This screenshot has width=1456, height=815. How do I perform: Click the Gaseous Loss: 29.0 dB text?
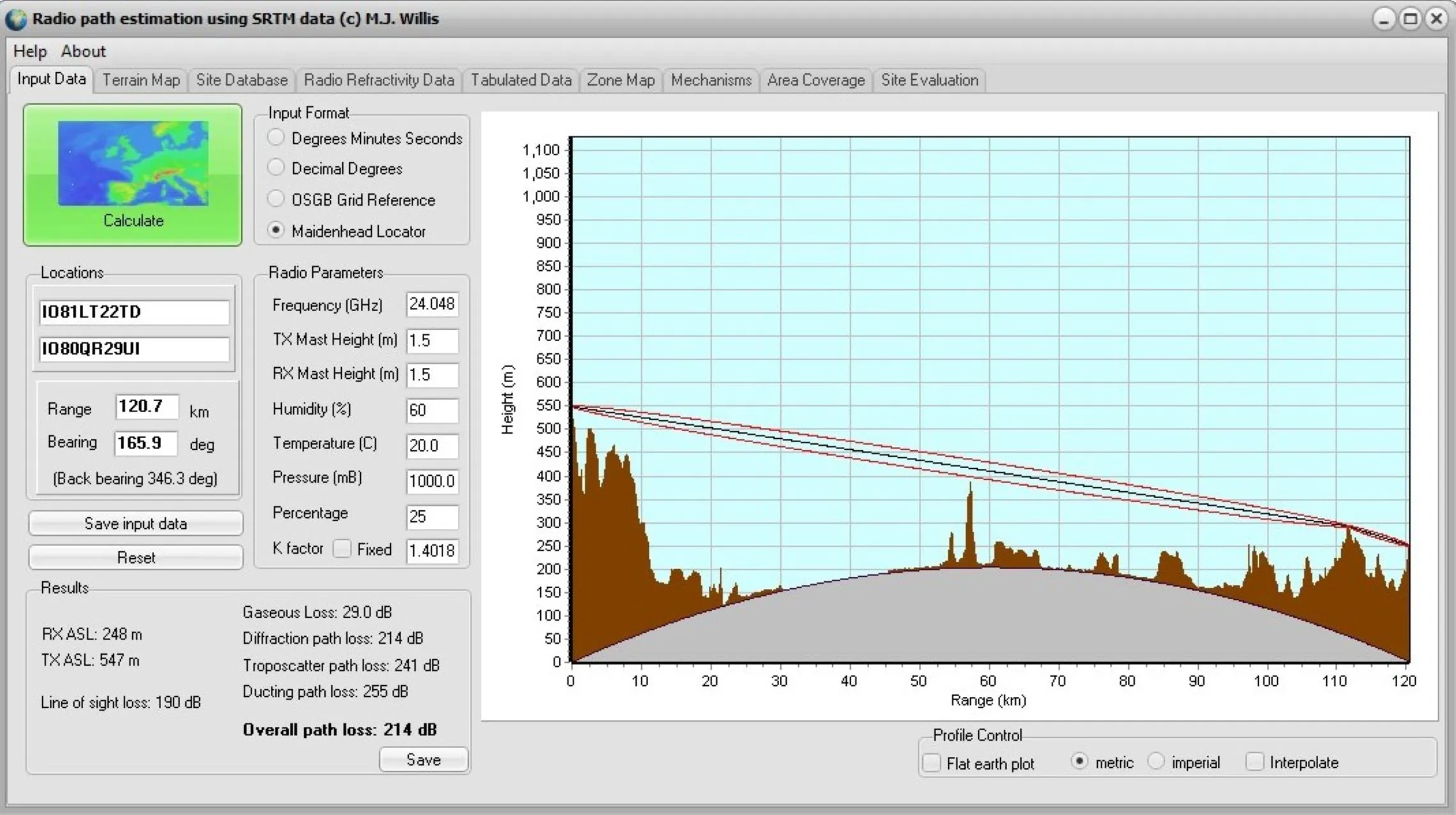pyautogui.click(x=317, y=613)
